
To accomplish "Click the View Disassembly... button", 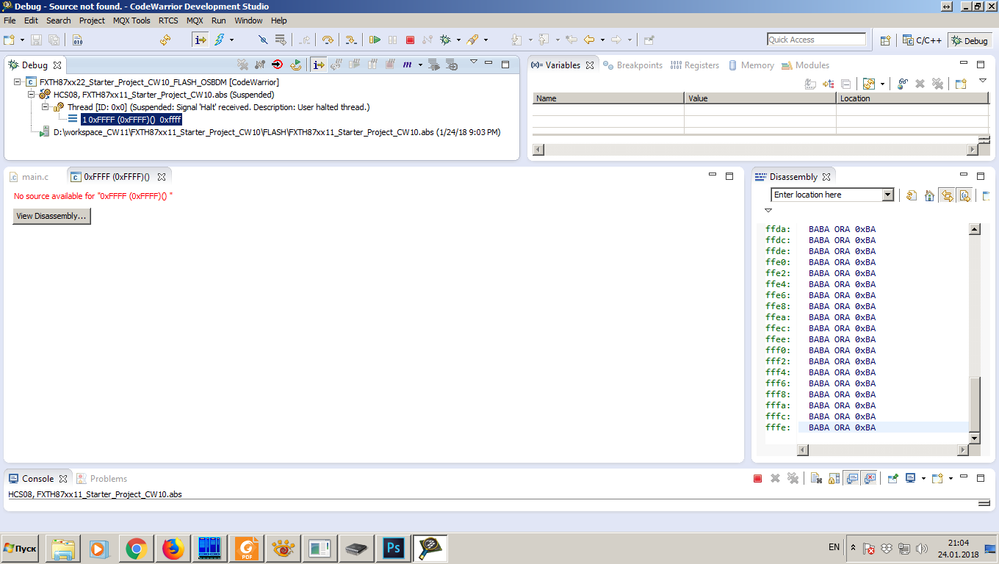I will [51, 216].
